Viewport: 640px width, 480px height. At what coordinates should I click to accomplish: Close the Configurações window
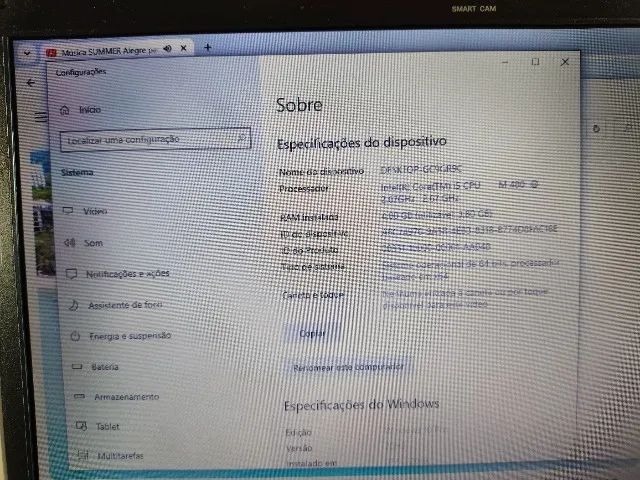(x=565, y=62)
